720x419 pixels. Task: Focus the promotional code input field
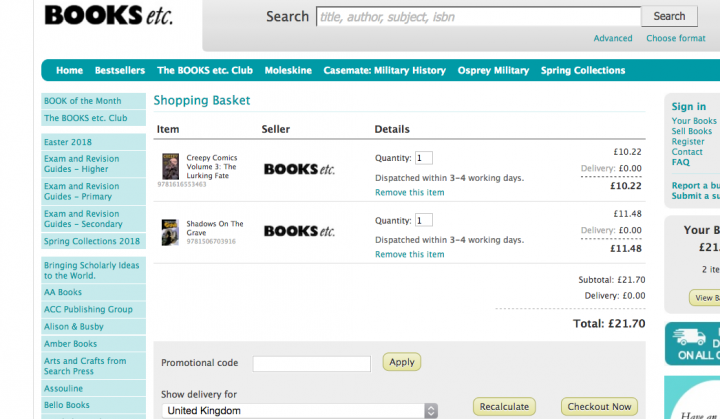311,363
